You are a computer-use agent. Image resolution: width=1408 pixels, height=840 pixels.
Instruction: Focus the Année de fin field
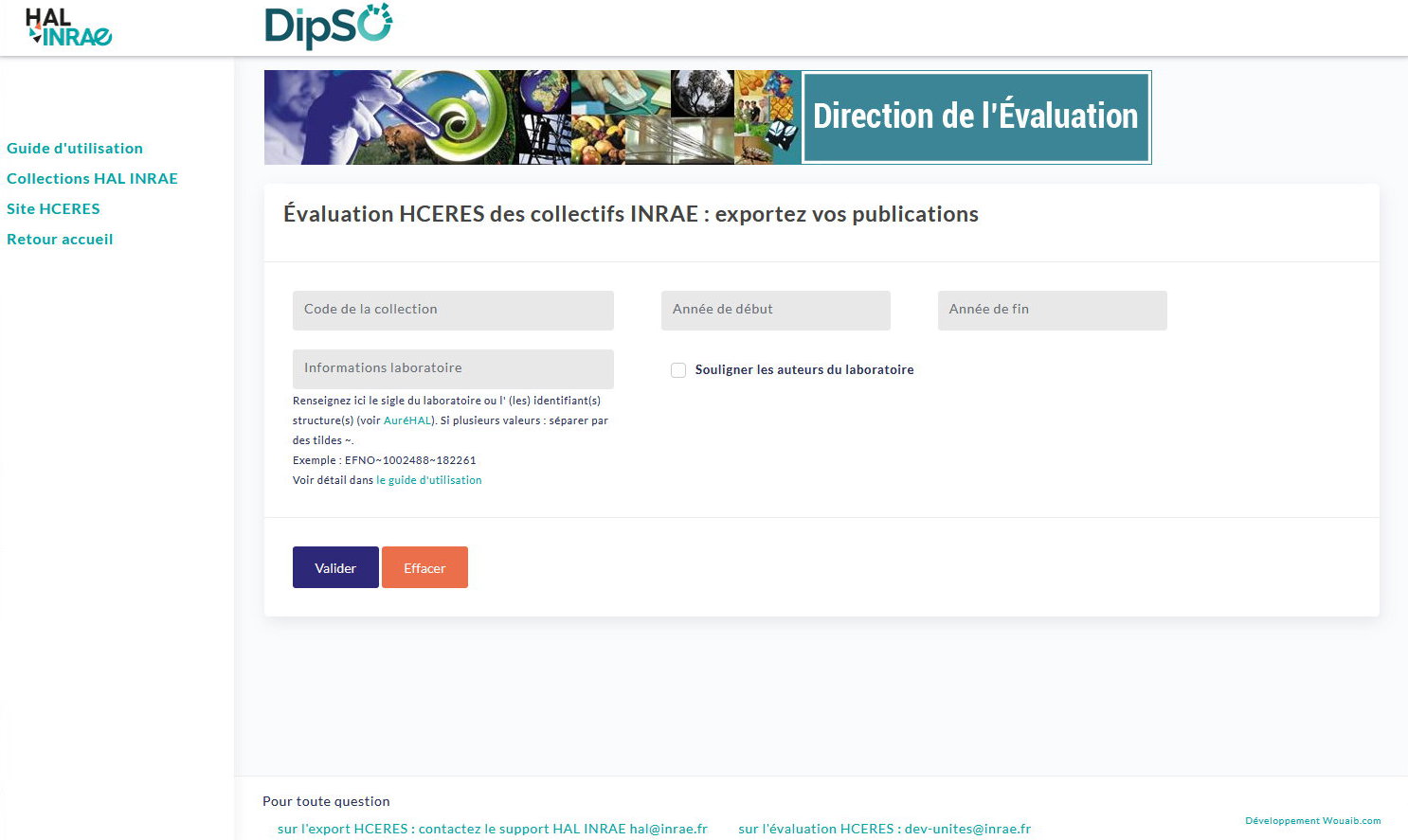[1053, 311]
